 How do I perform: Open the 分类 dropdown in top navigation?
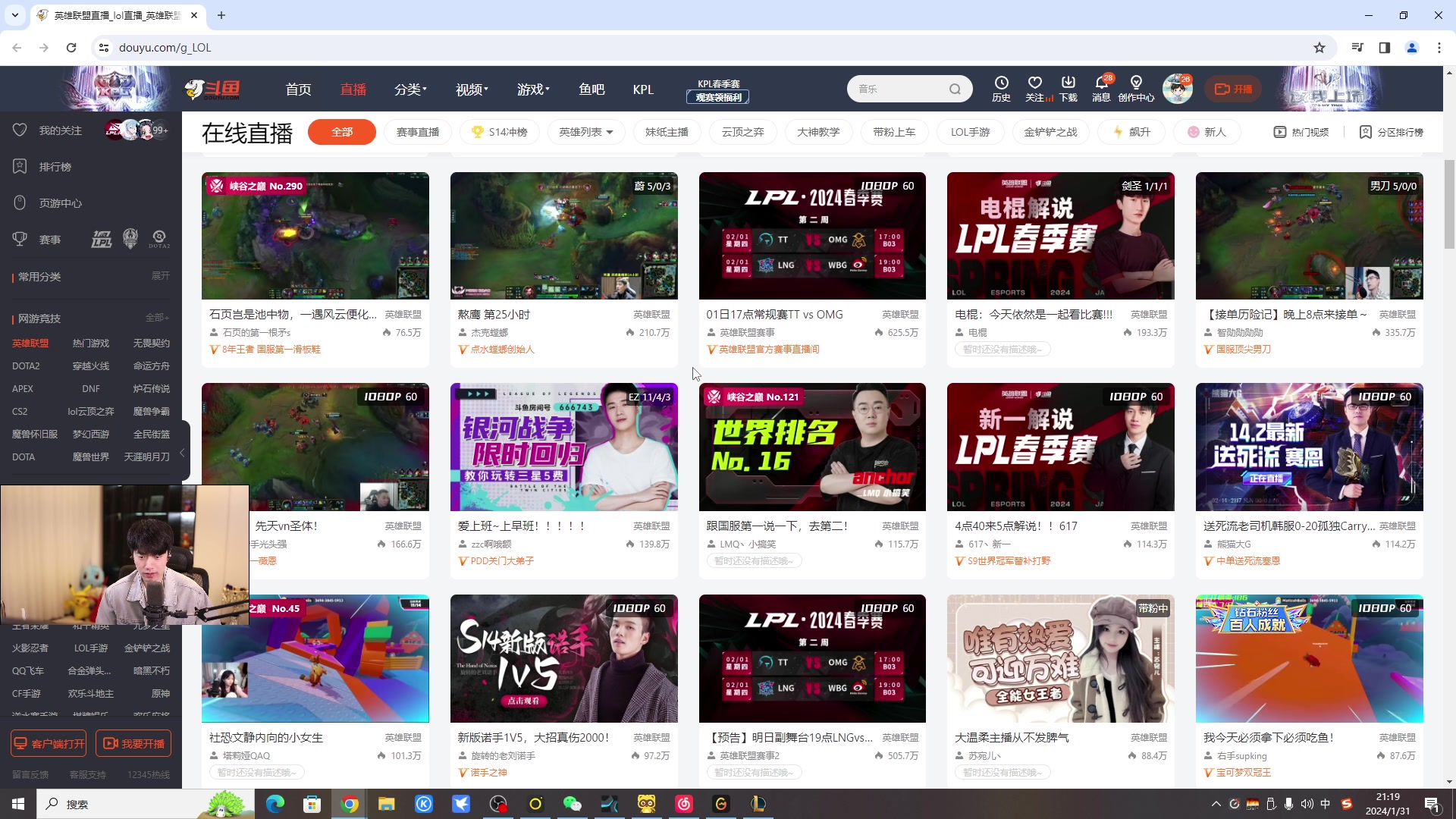click(x=410, y=89)
